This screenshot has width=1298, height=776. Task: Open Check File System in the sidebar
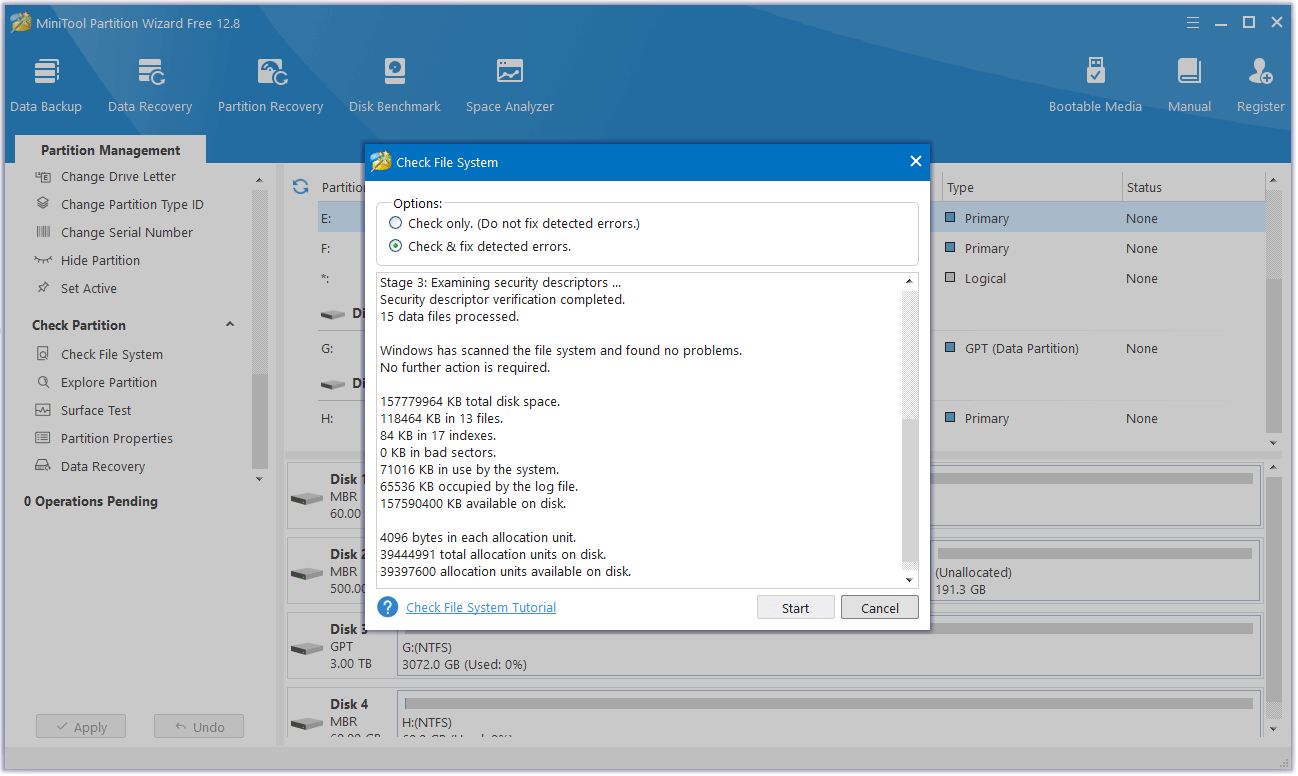point(111,355)
